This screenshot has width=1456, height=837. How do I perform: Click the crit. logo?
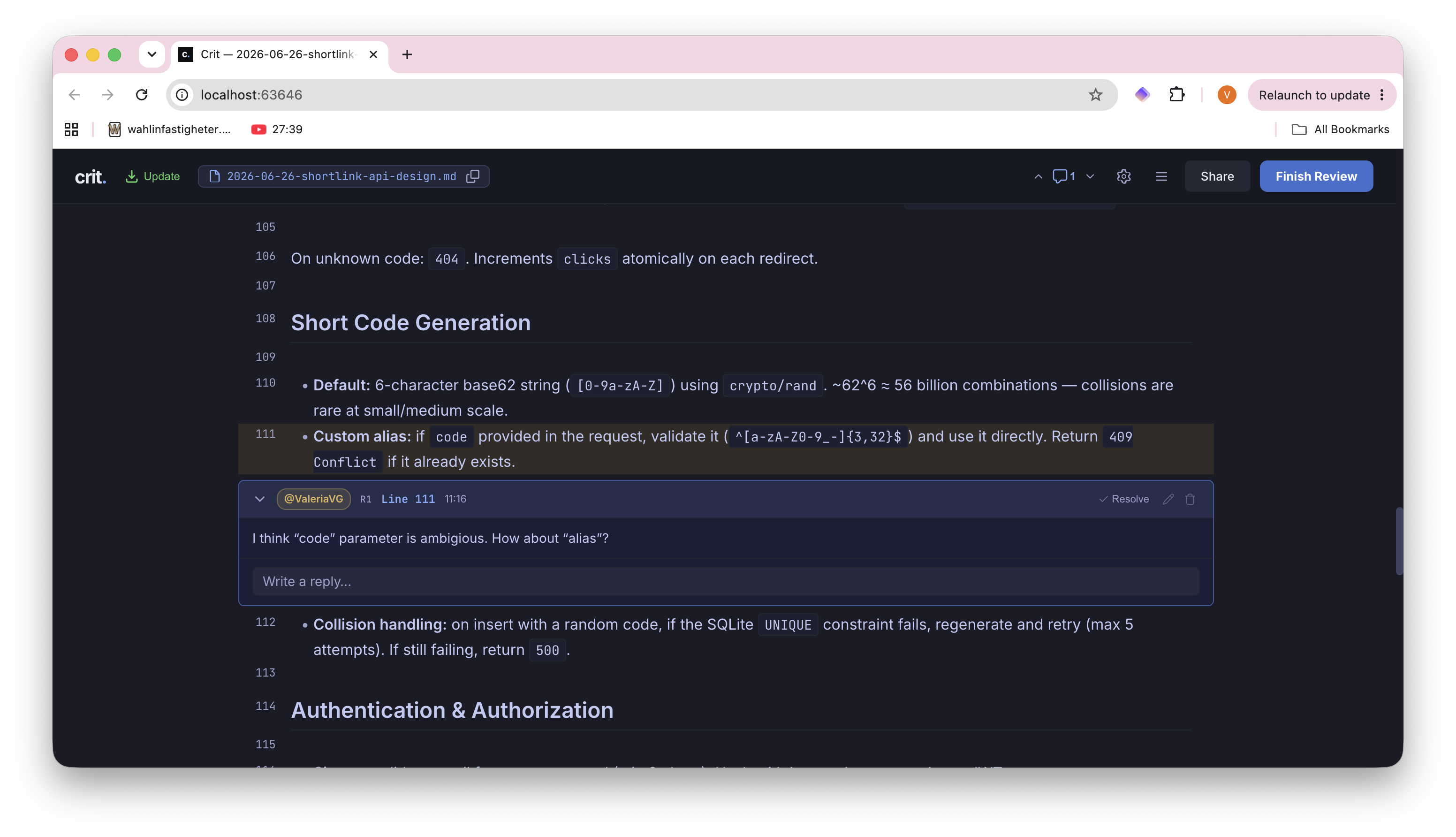click(90, 176)
